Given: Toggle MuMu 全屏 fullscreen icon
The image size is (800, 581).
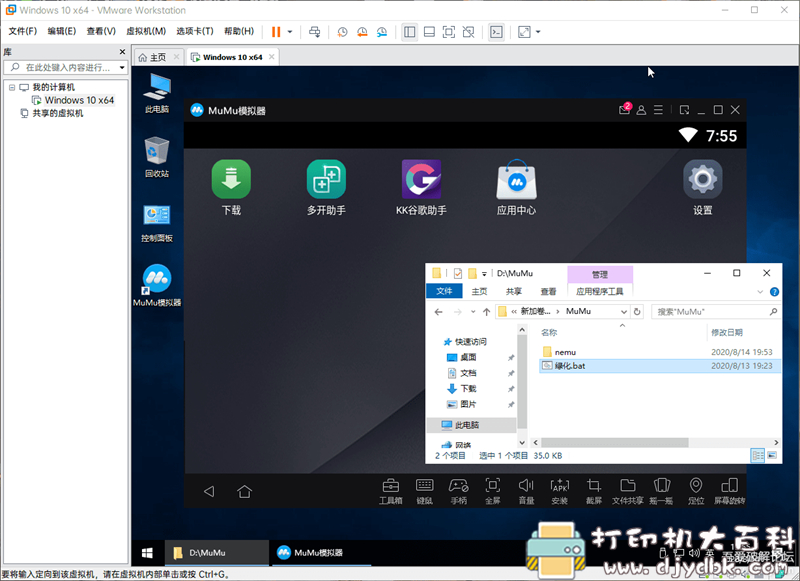Looking at the screenshot, I should point(492,491).
